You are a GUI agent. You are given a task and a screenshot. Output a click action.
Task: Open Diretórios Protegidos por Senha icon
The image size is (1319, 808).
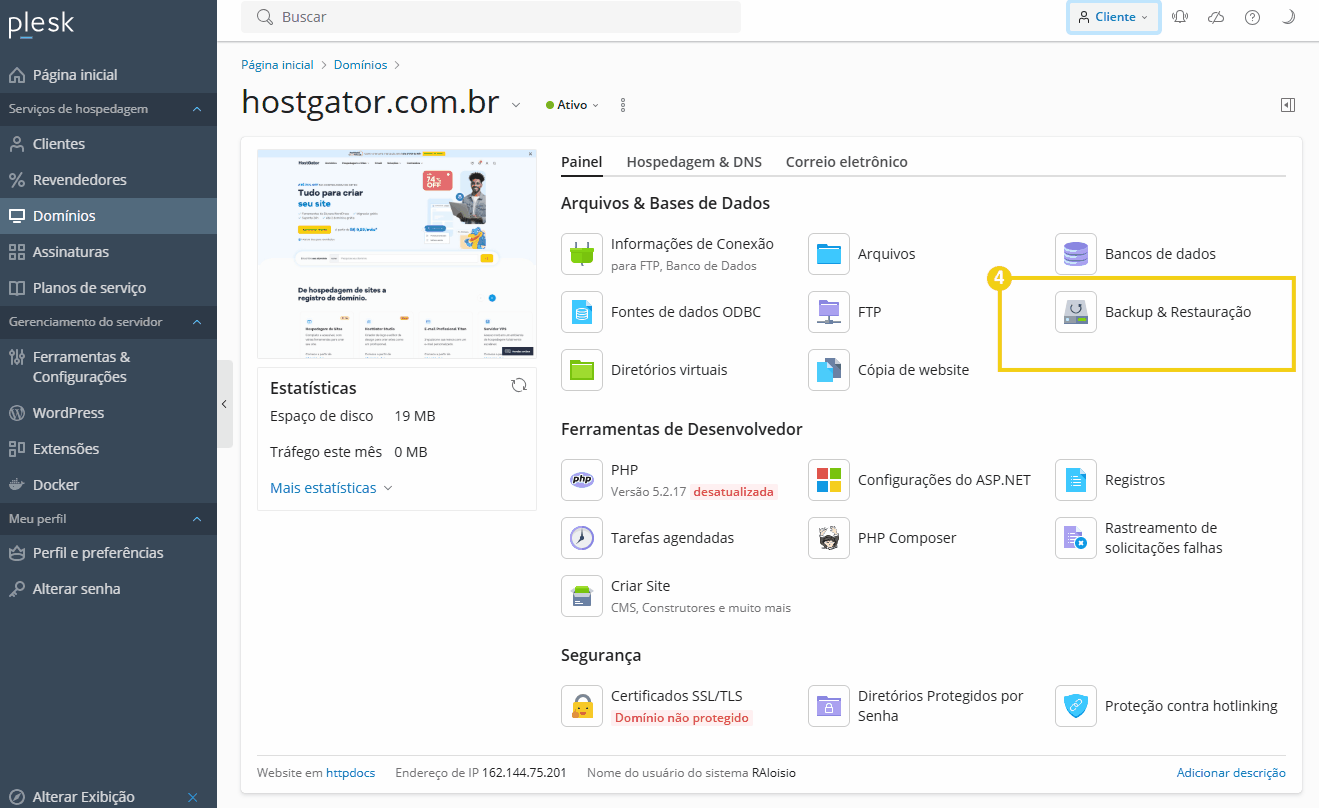point(829,706)
